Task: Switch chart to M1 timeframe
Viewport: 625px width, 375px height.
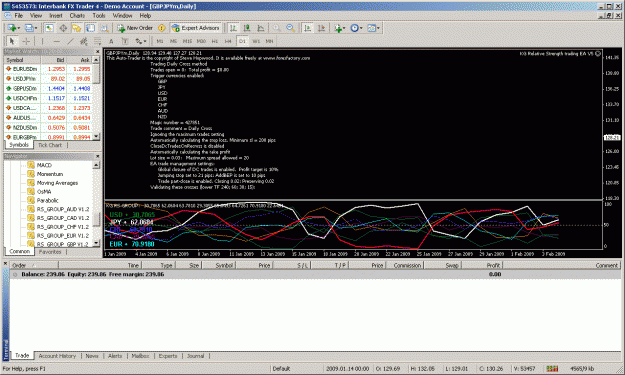Action: click(160, 41)
